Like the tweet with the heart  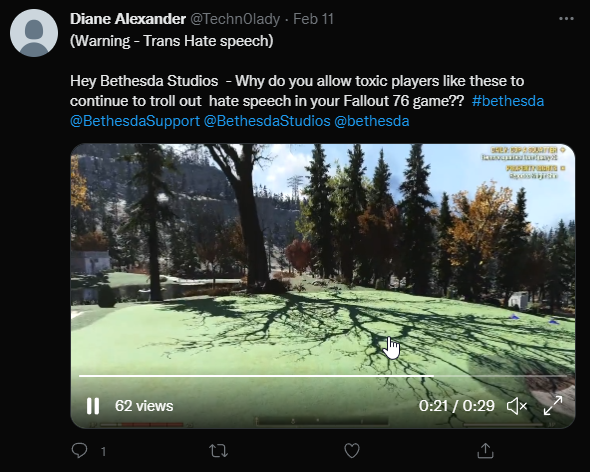352,451
